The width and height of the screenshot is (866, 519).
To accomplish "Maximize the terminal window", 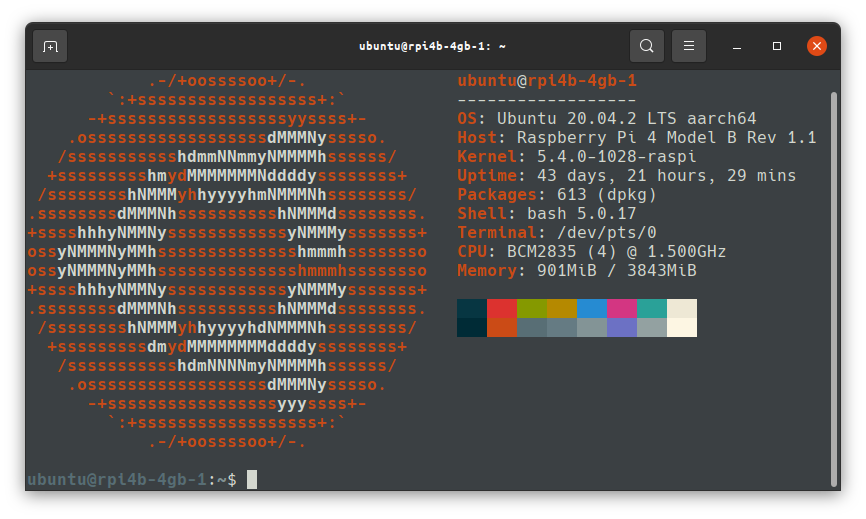I will coord(777,46).
